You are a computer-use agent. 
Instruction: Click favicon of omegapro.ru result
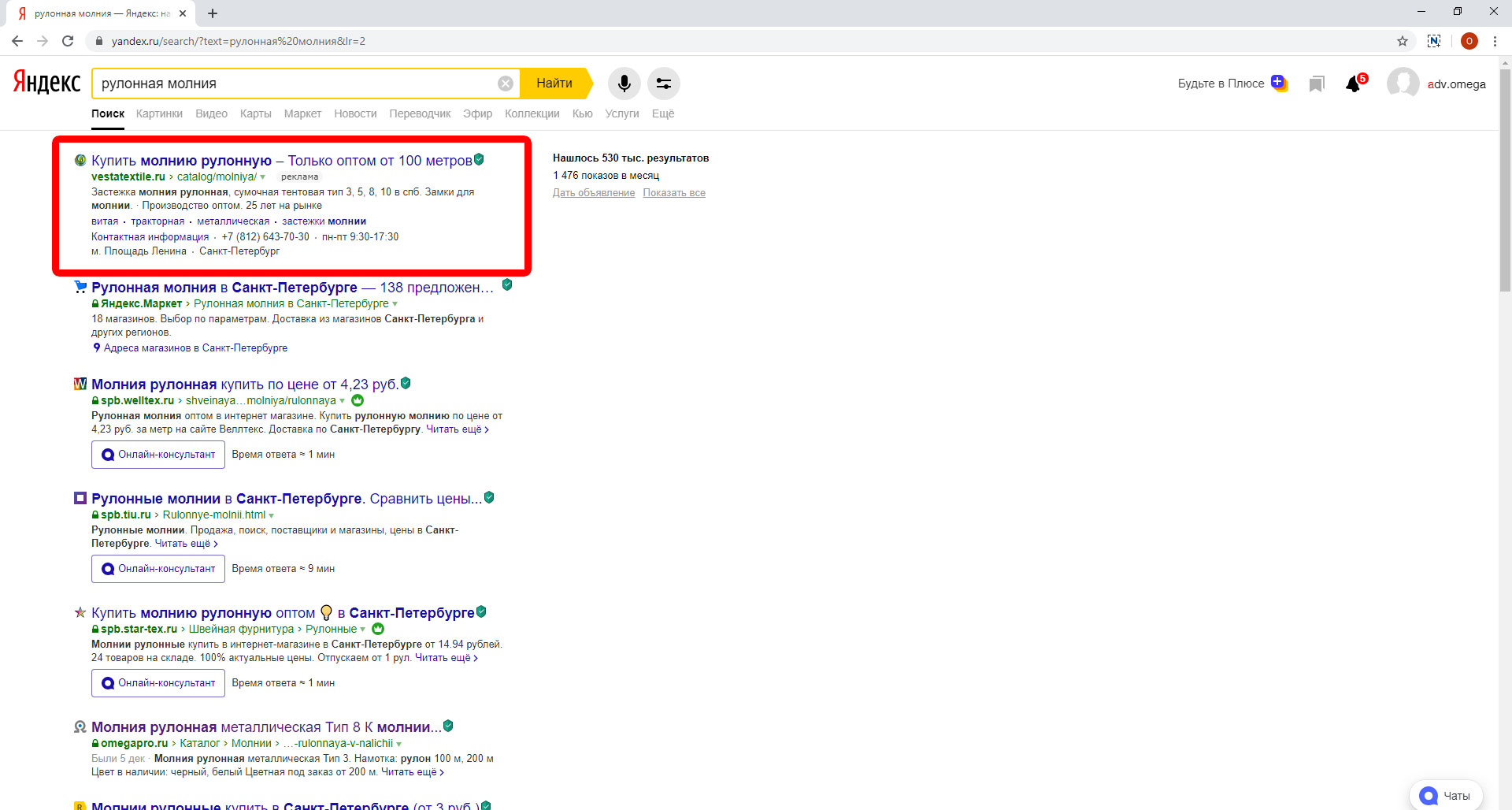point(80,726)
